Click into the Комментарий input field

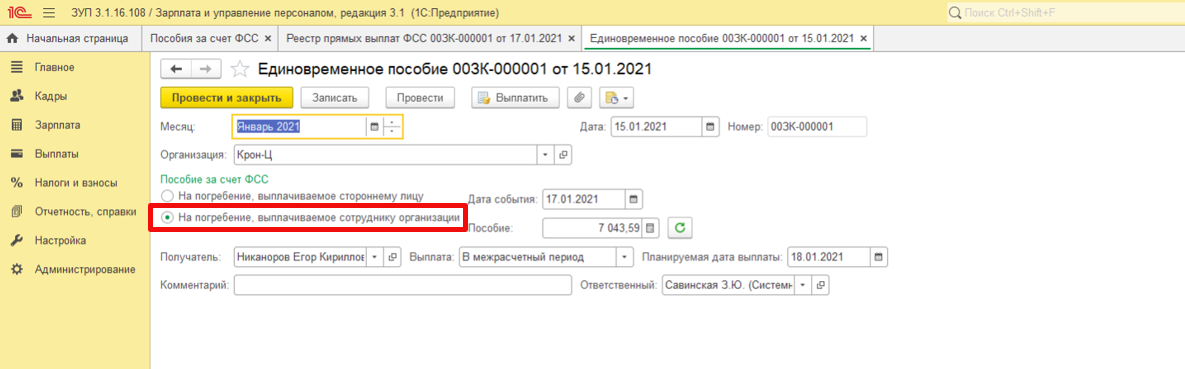[403, 285]
